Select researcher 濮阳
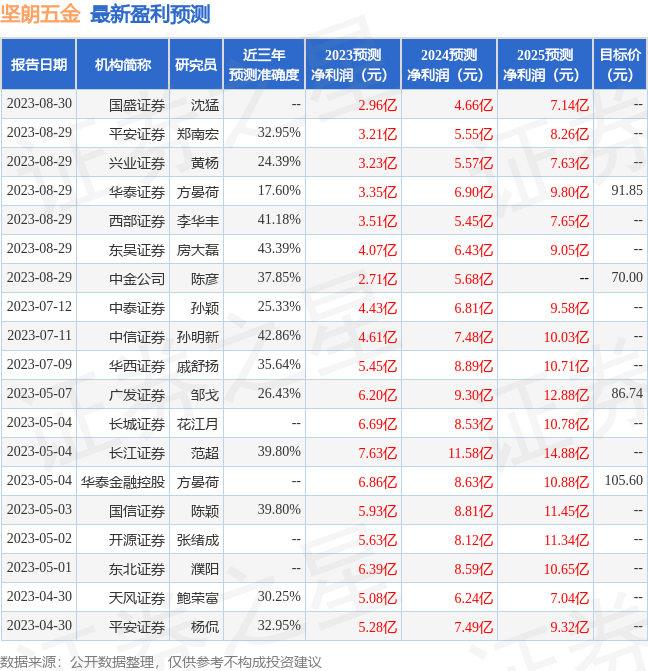648x671 pixels. (205, 569)
